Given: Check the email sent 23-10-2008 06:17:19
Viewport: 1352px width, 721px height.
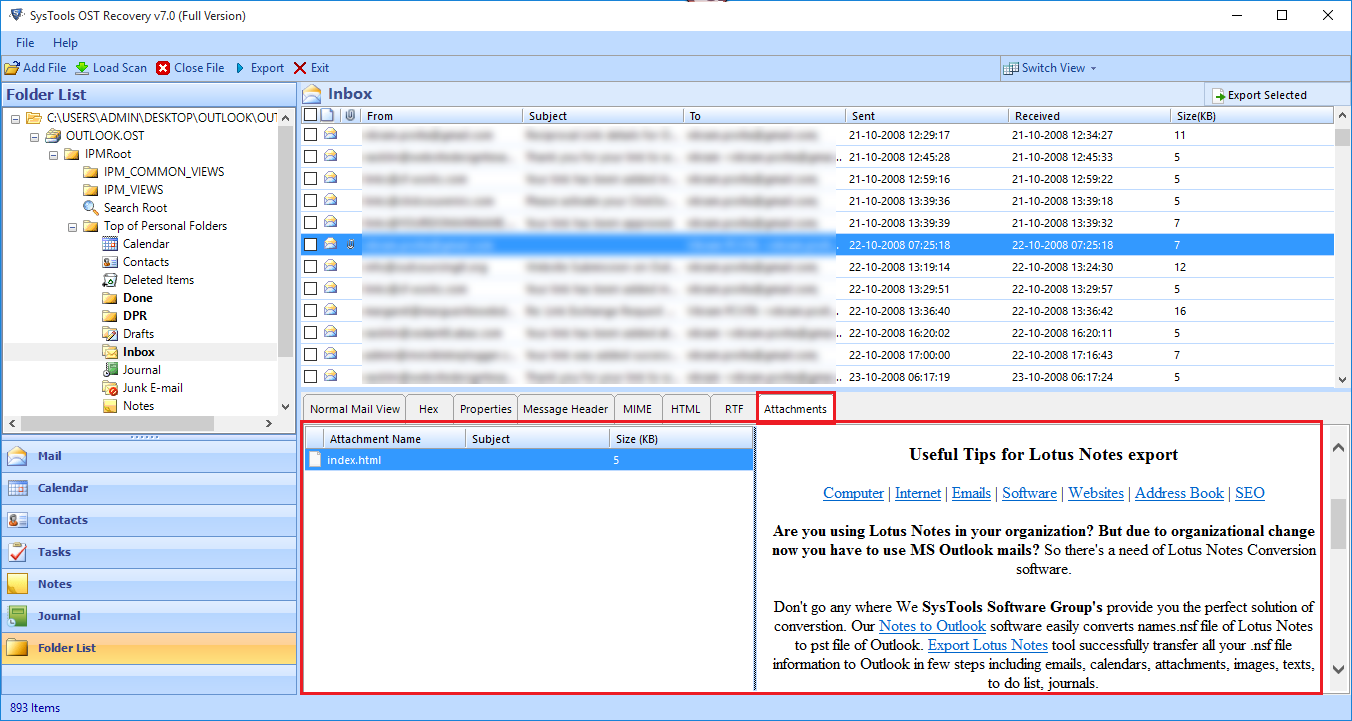Looking at the screenshot, I should 311,377.
